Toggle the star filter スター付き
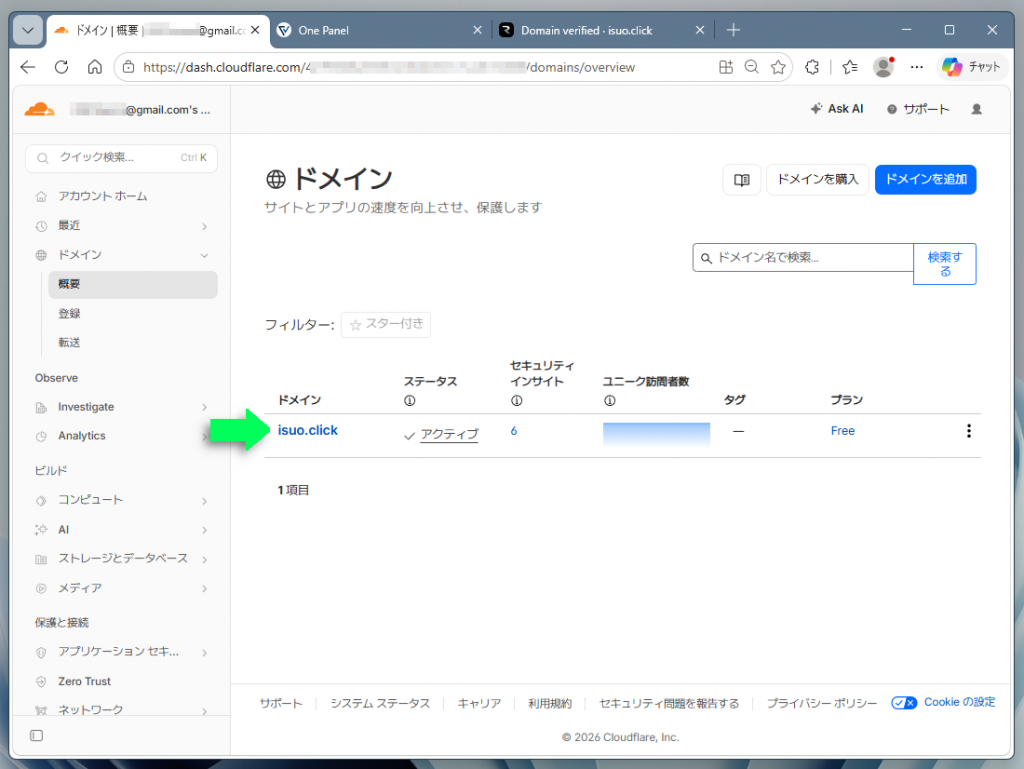The width and height of the screenshot is (1024, 769). (x=386, y=324)
